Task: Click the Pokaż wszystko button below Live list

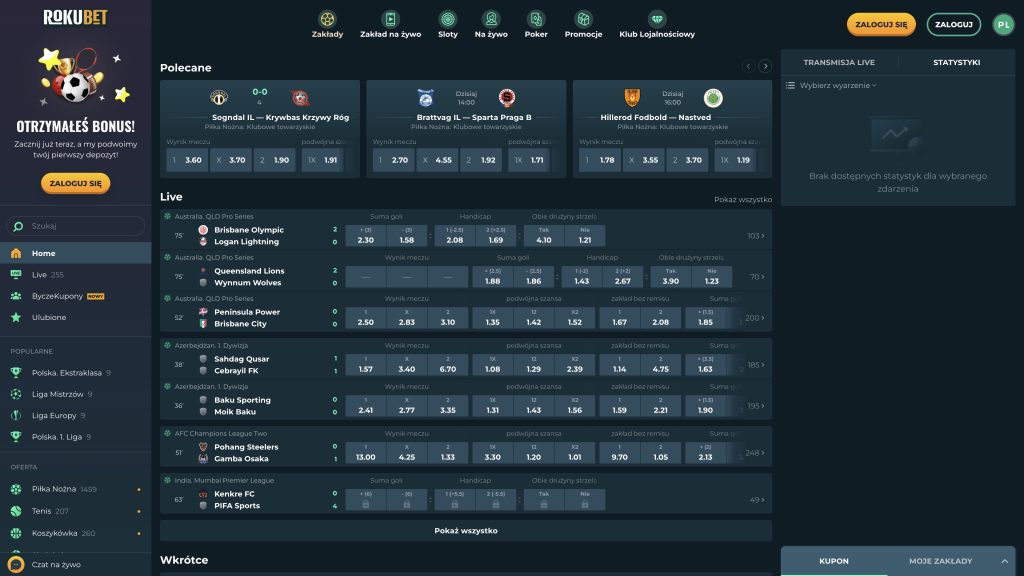Action: [466, 531]
